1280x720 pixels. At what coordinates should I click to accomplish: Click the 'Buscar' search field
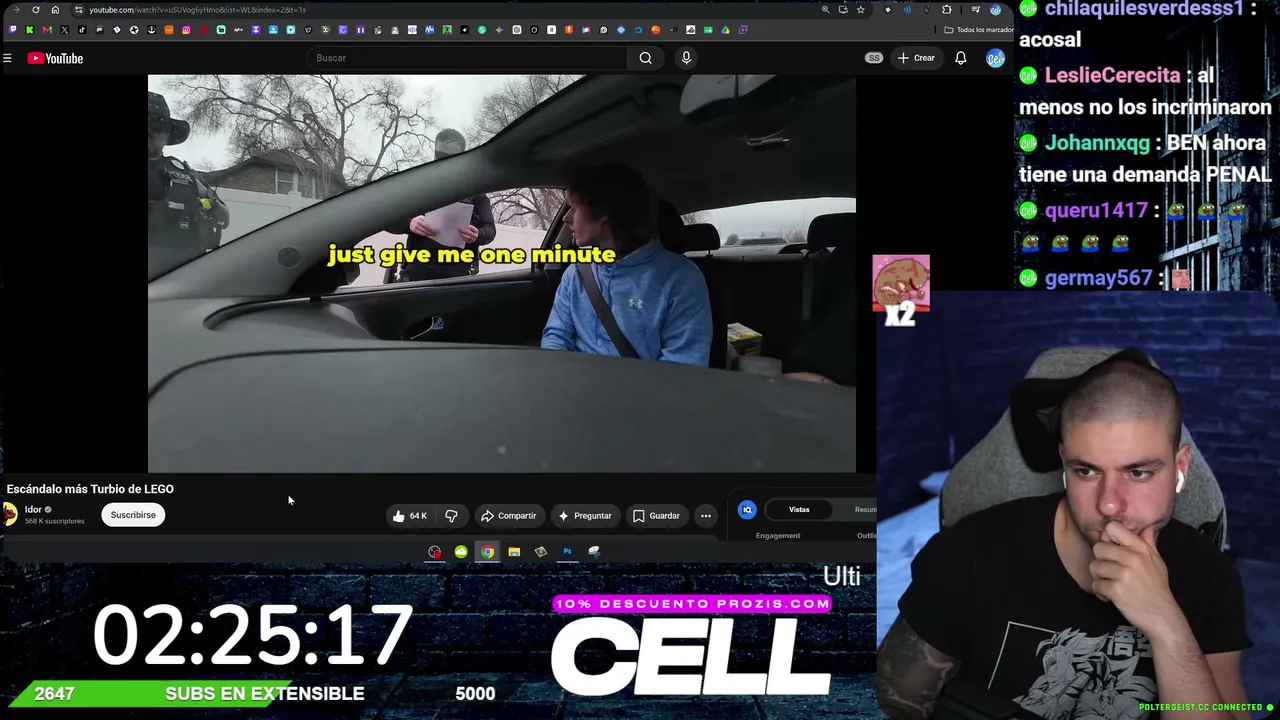click(467, 58)
